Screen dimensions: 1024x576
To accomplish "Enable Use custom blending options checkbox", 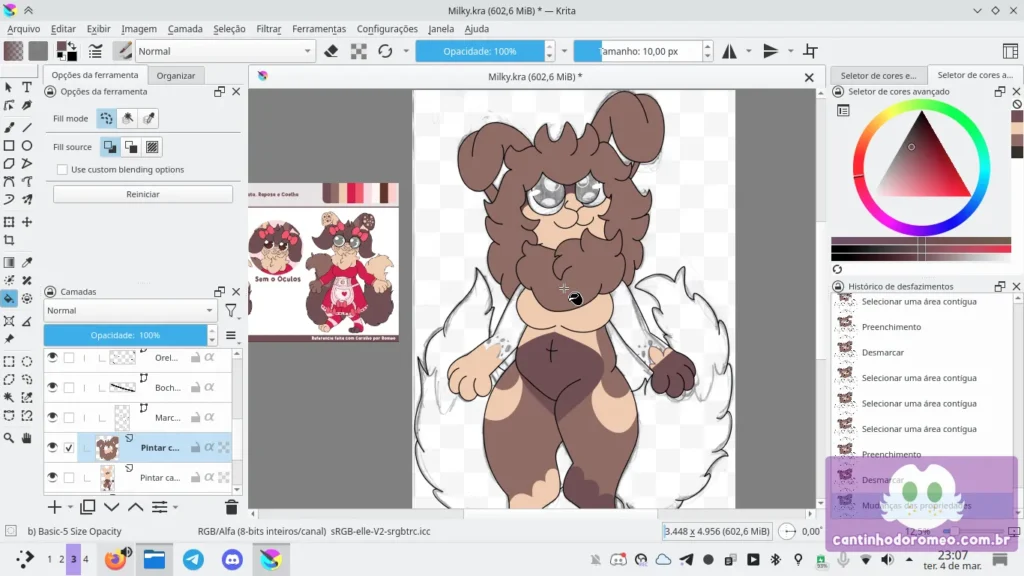I will click(62, 170).
